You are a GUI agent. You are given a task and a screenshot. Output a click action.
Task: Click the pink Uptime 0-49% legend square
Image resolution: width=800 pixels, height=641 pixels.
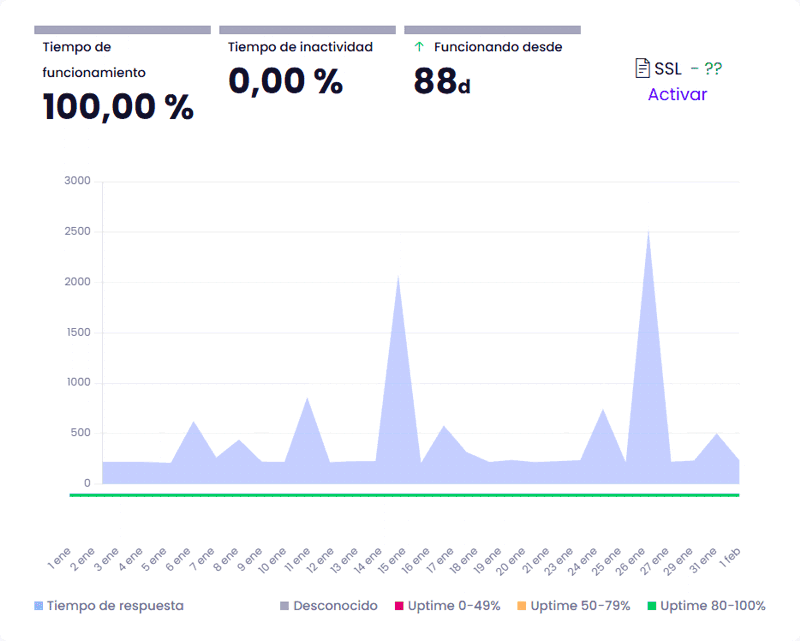(398, 606)
